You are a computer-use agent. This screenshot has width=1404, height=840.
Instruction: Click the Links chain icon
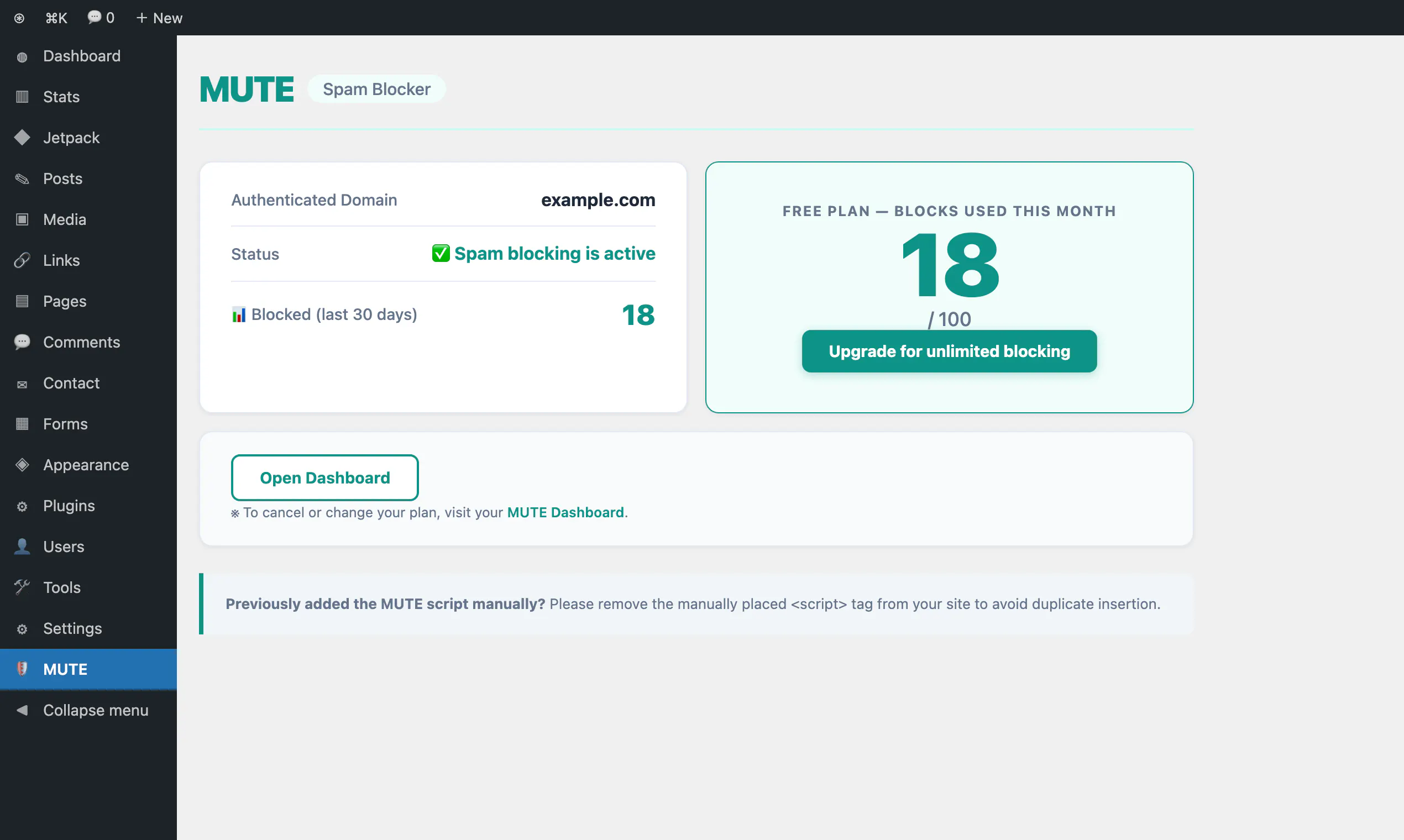tap(22, 260)
